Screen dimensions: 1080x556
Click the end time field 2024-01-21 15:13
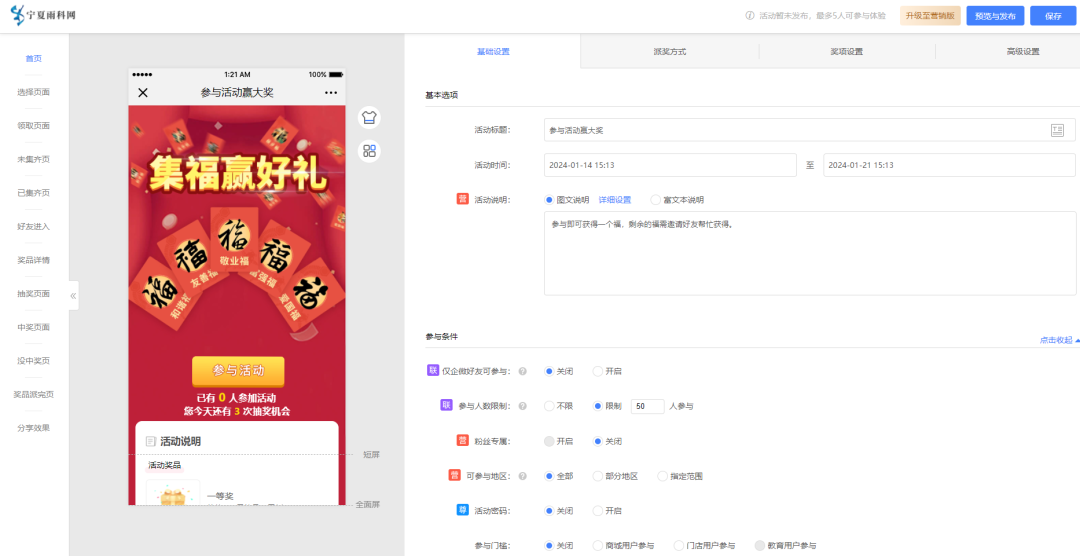(949, 165)
